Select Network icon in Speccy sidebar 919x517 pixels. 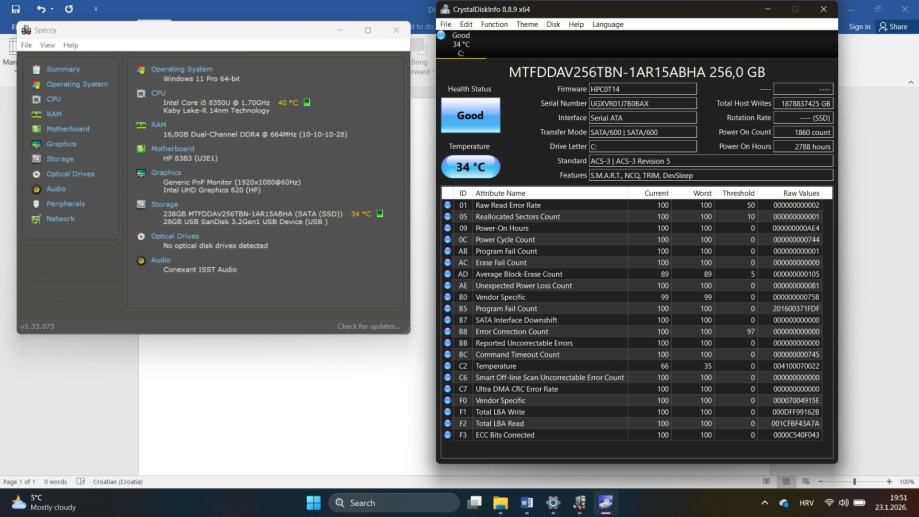(x=36, y=219)
